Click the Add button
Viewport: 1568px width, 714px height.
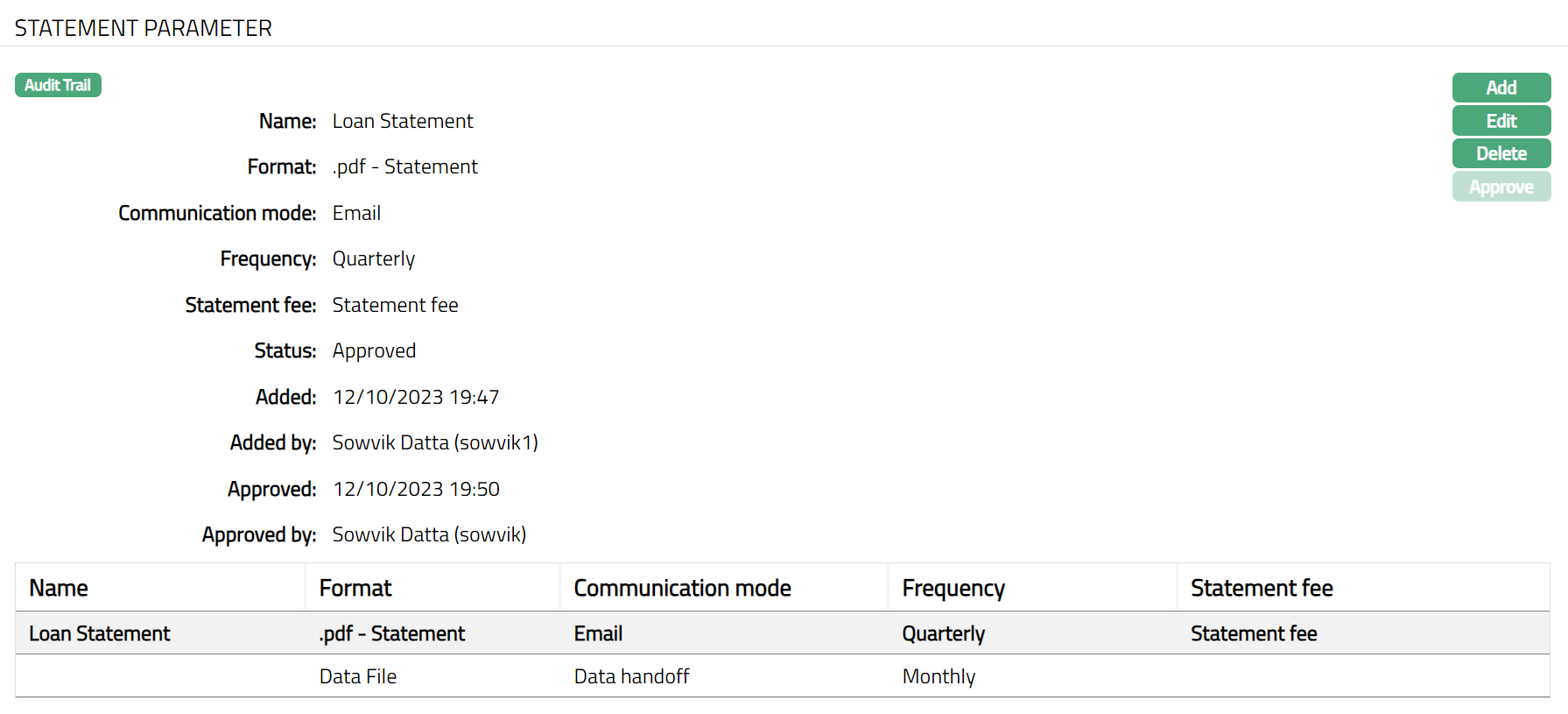pyautogui.click(x=1501, y=88)
